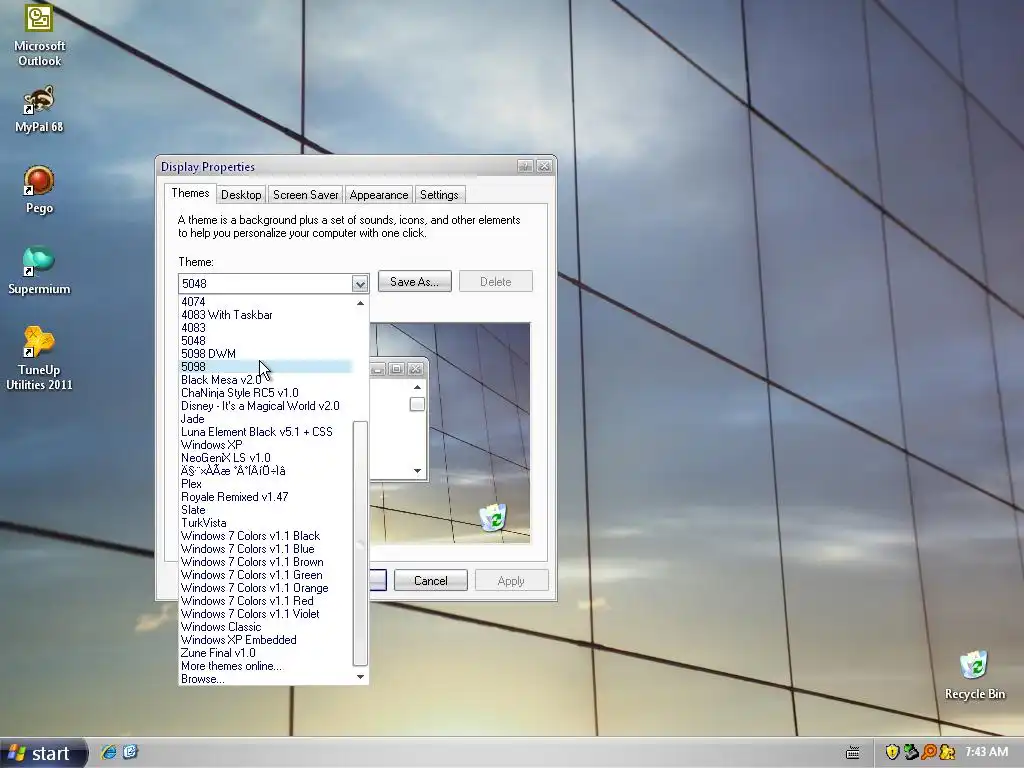Choose Windows 7 Colors v1.1 Green
The height and width of the screenshot is (768, 1024).
tap(266, 575)
